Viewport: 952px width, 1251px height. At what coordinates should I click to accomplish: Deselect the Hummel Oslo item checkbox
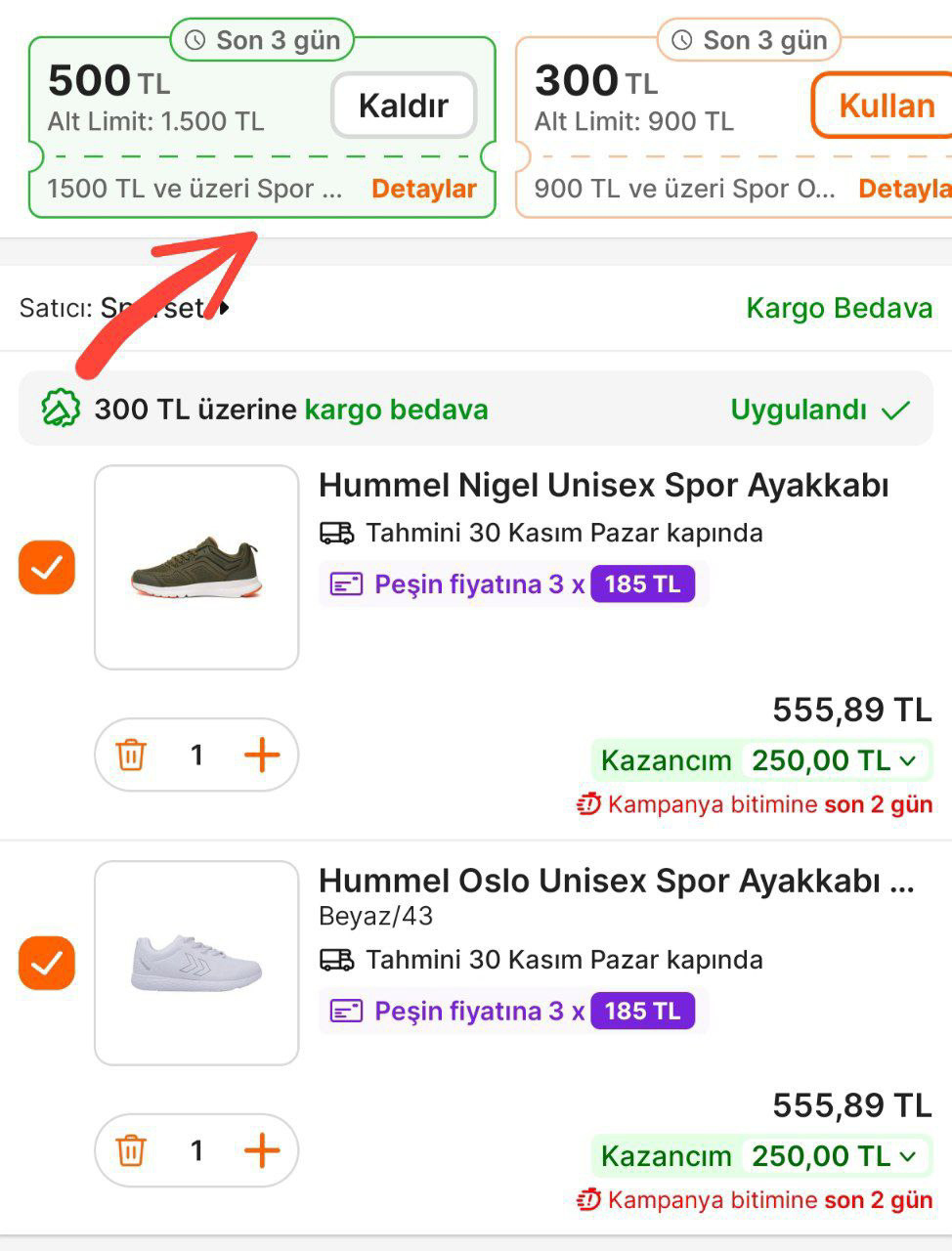click(46, 965)
